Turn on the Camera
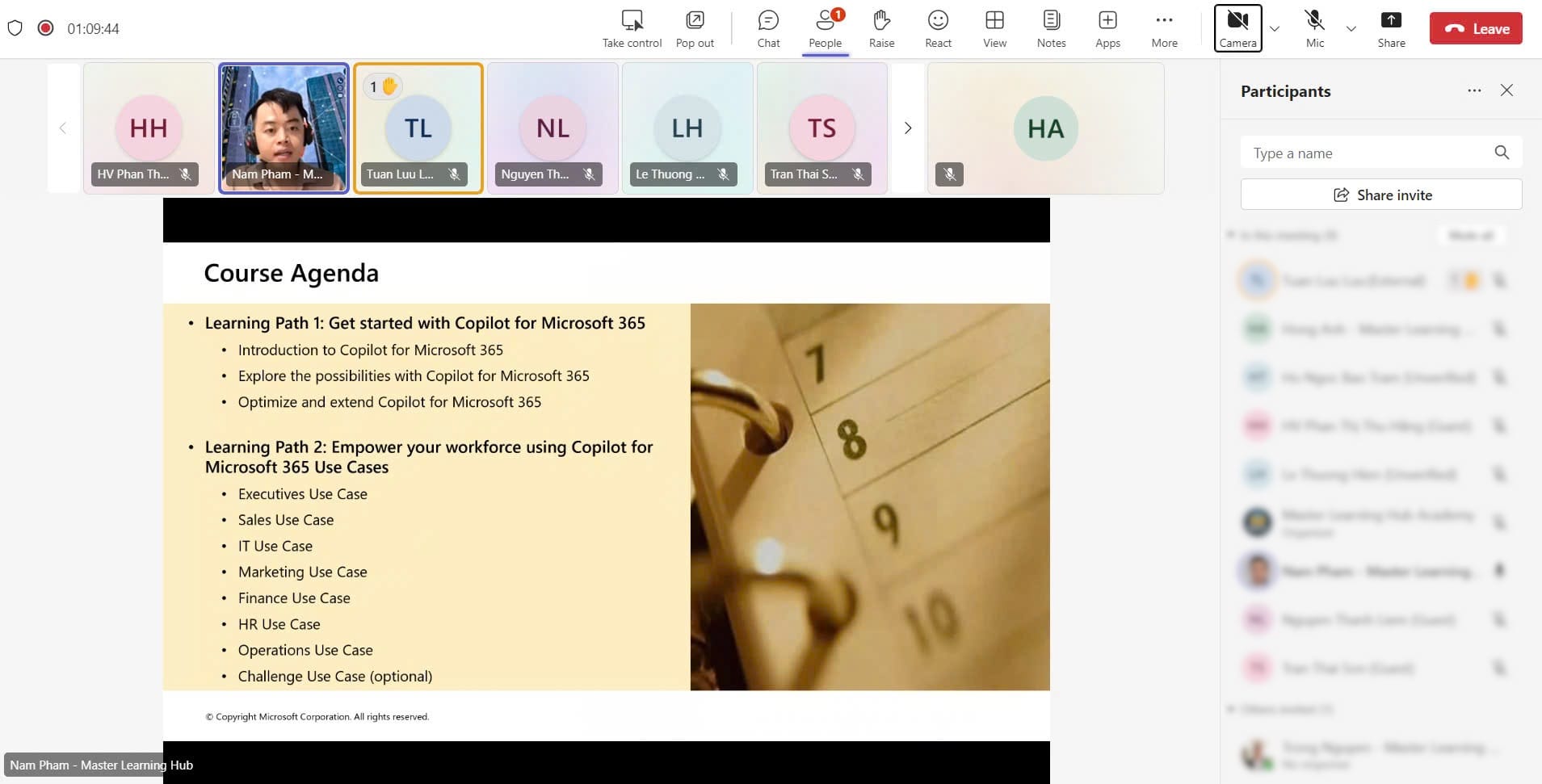This screenshot has width=1542, height=784. tap(1237, 28)
